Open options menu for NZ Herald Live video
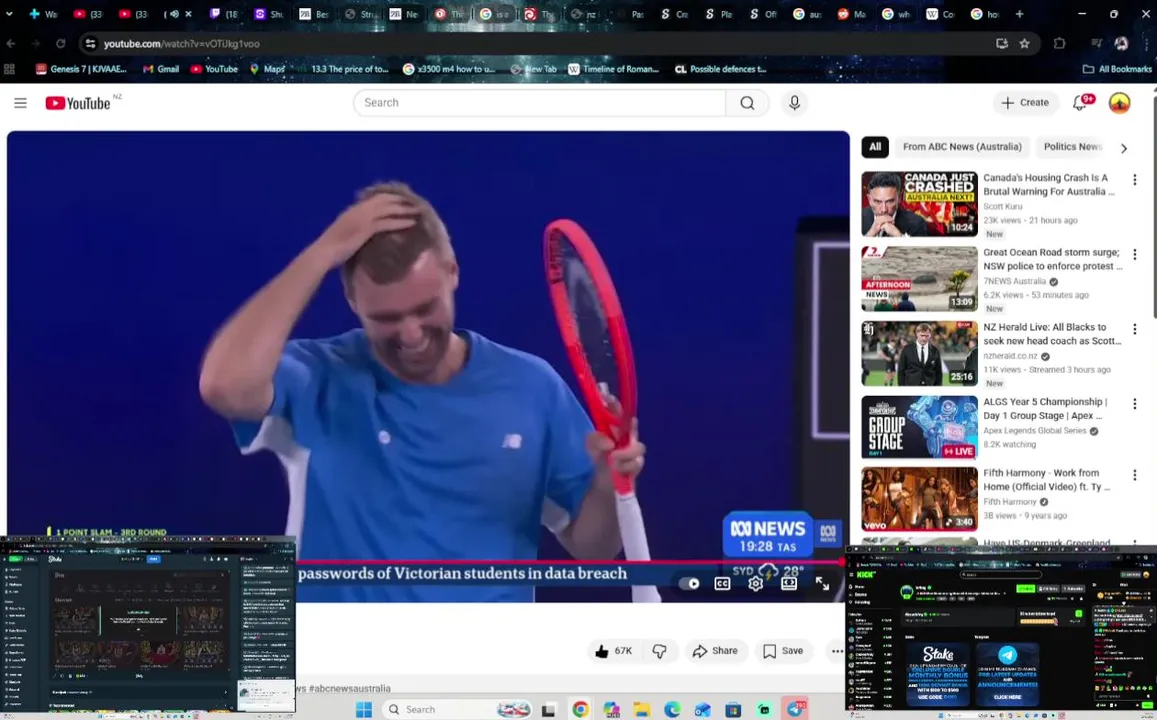The height and width of the screenshot is (720, 1157). pyautogui.click(x=1135, y=329)
